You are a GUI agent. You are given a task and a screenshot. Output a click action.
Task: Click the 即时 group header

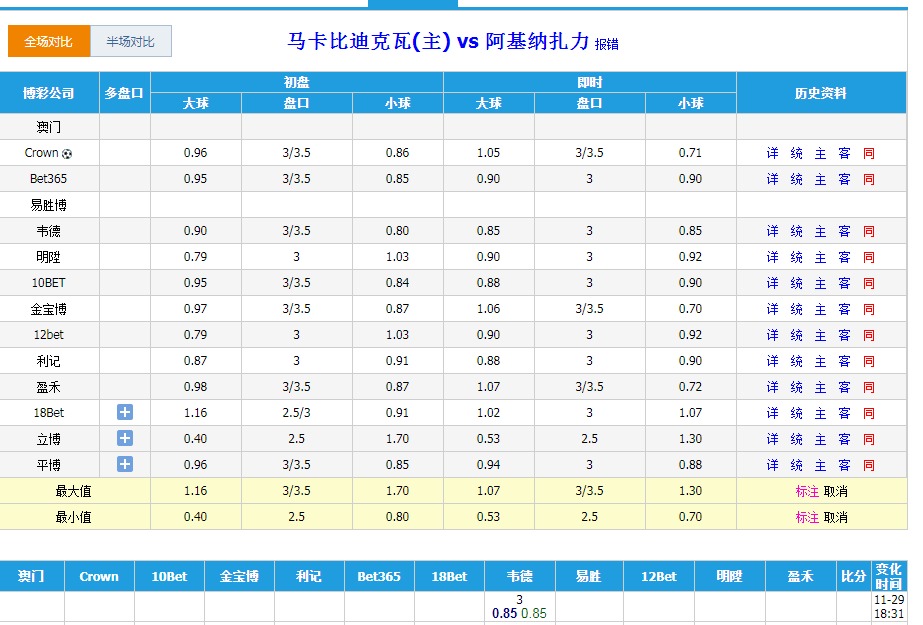click(x=590, y=82)
